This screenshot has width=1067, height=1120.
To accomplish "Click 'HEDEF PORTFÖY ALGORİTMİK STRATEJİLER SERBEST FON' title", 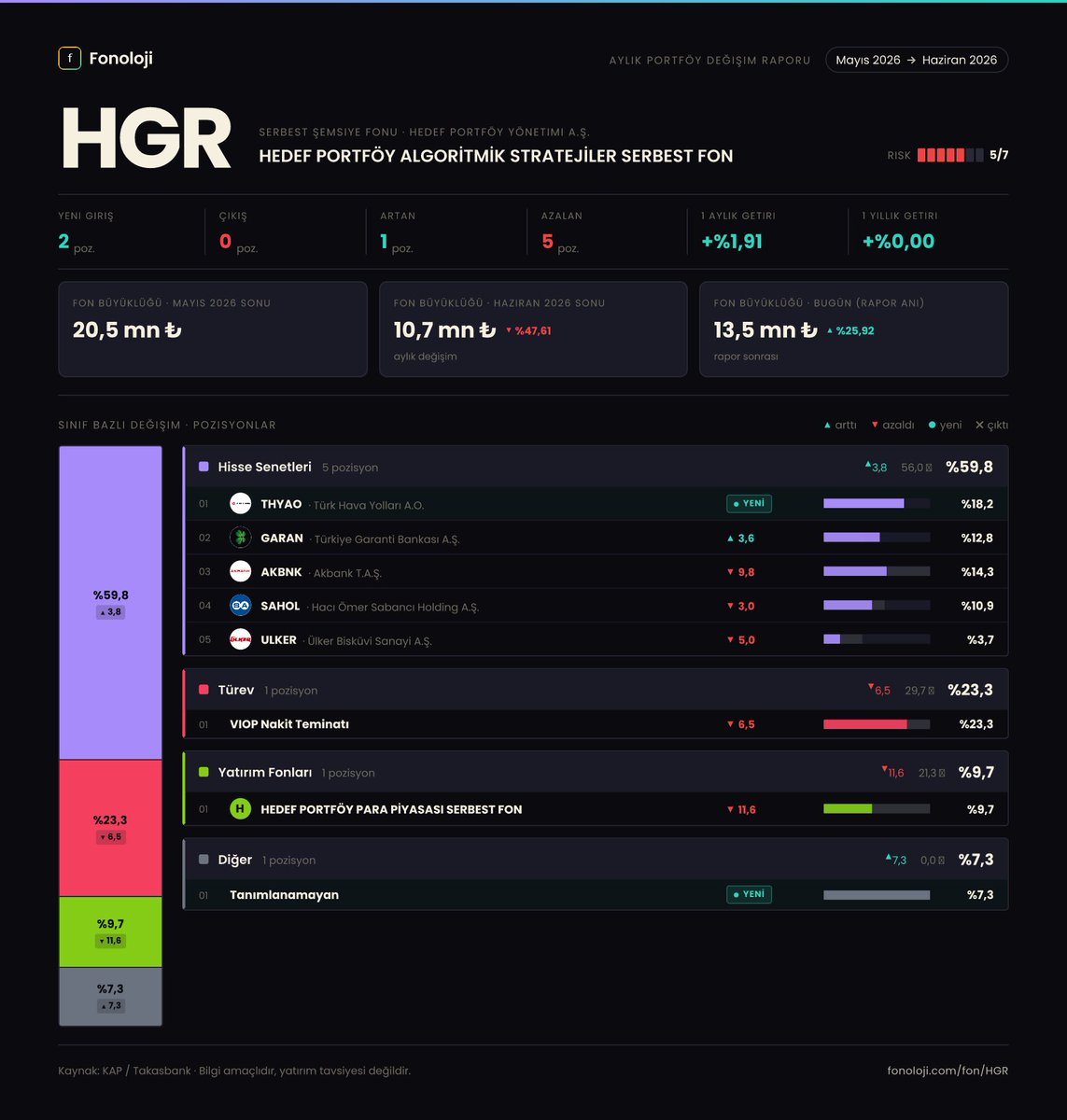I will click(496, 156).
